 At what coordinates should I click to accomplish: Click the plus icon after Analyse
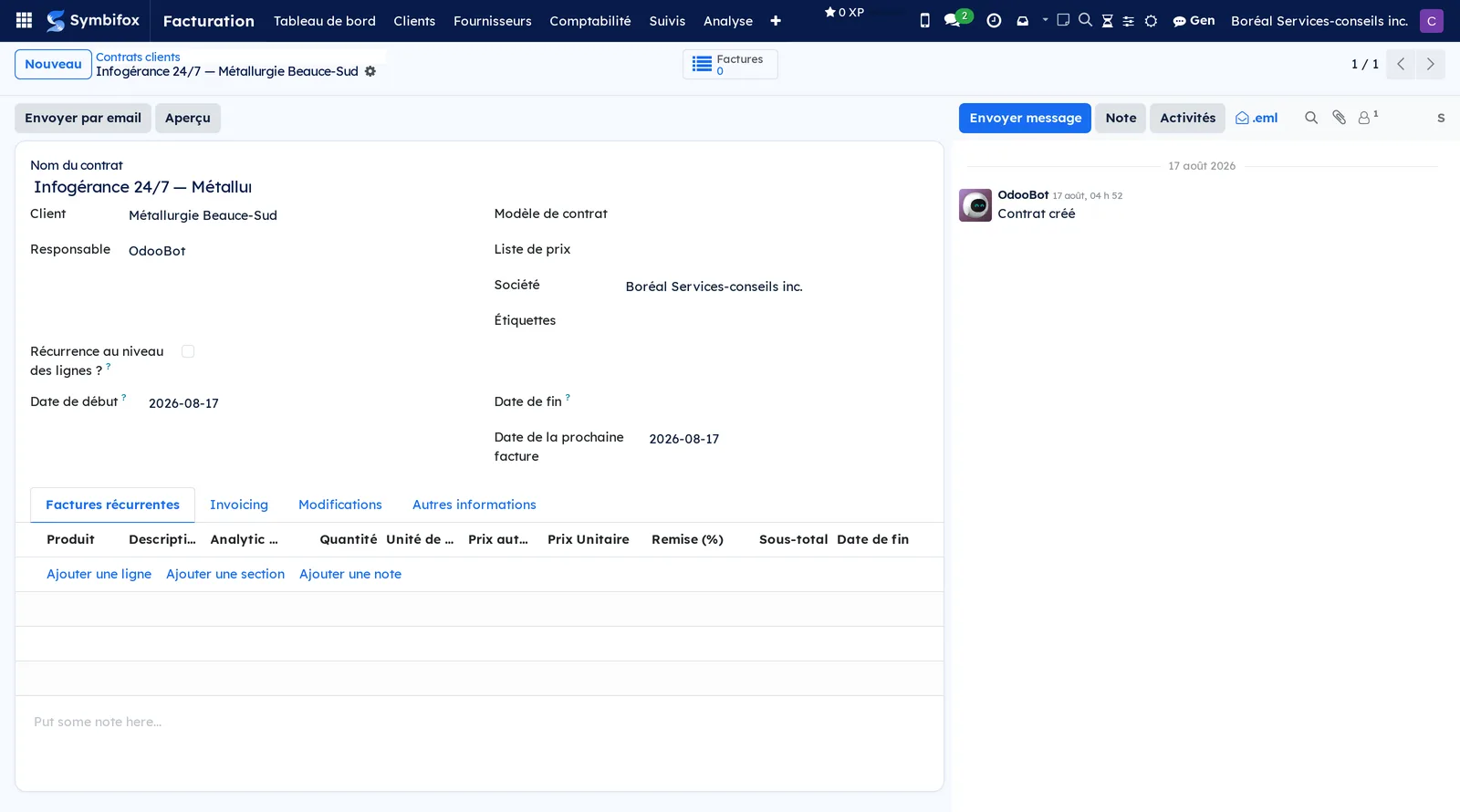coord(776,21)
